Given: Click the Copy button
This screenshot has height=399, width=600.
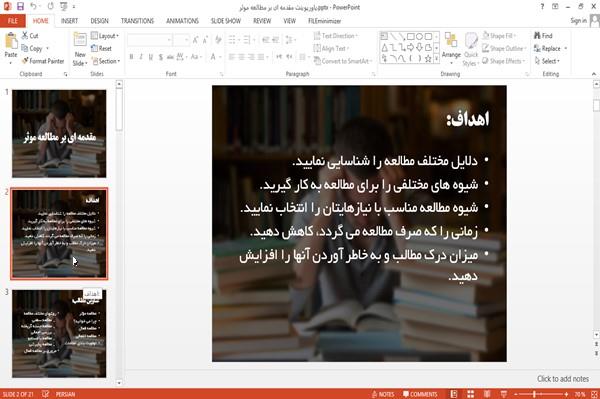Looking at the screenshot, I should pos(32,48).
